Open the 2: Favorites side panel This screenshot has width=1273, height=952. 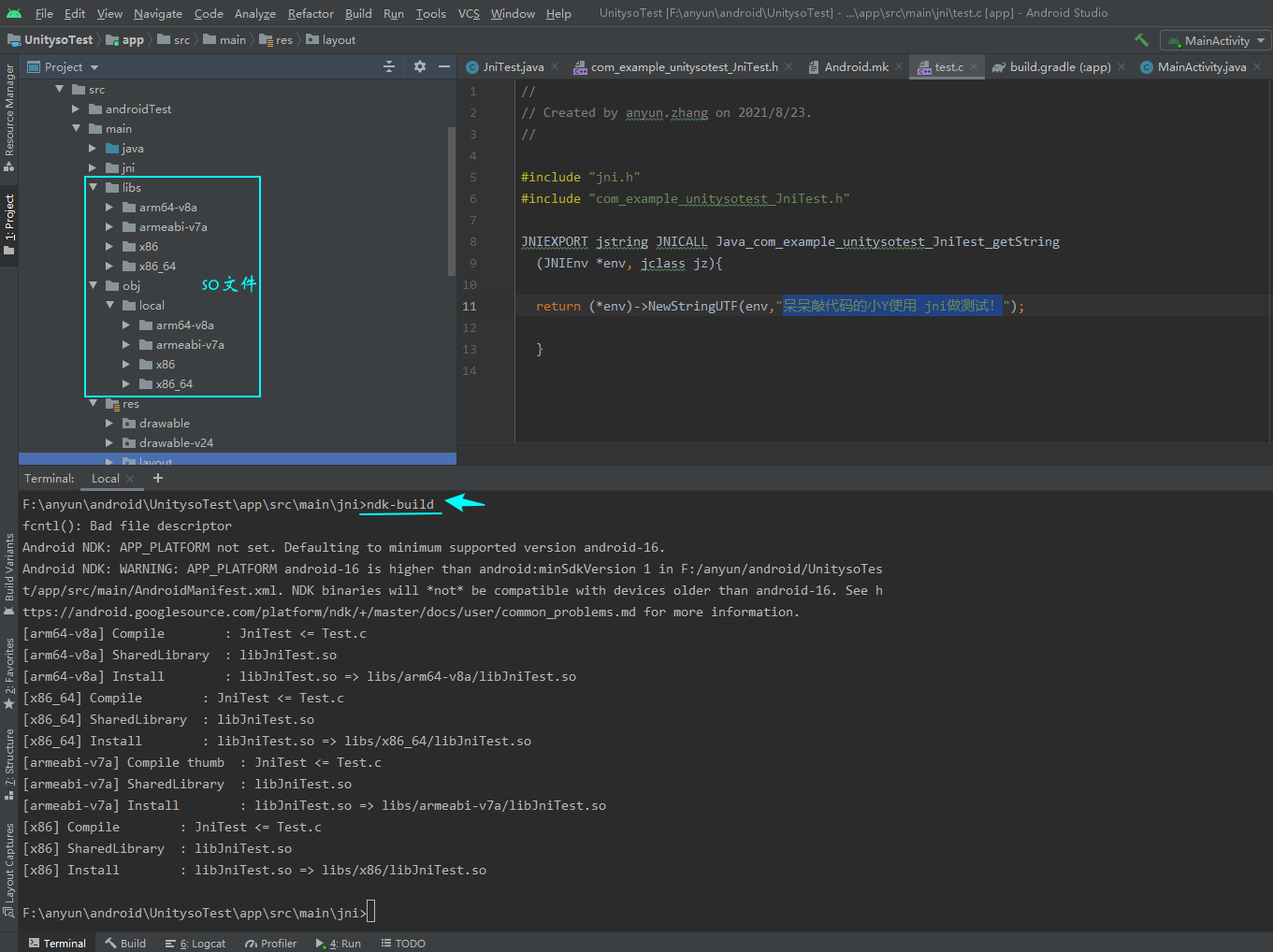[x=9, y=673]
